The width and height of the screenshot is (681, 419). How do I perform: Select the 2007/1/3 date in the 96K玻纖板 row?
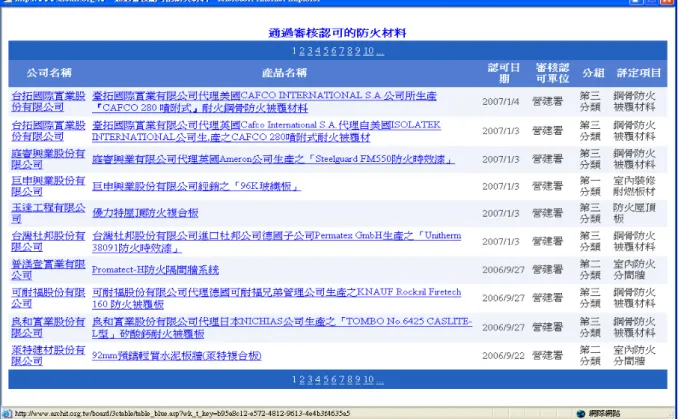500,186
